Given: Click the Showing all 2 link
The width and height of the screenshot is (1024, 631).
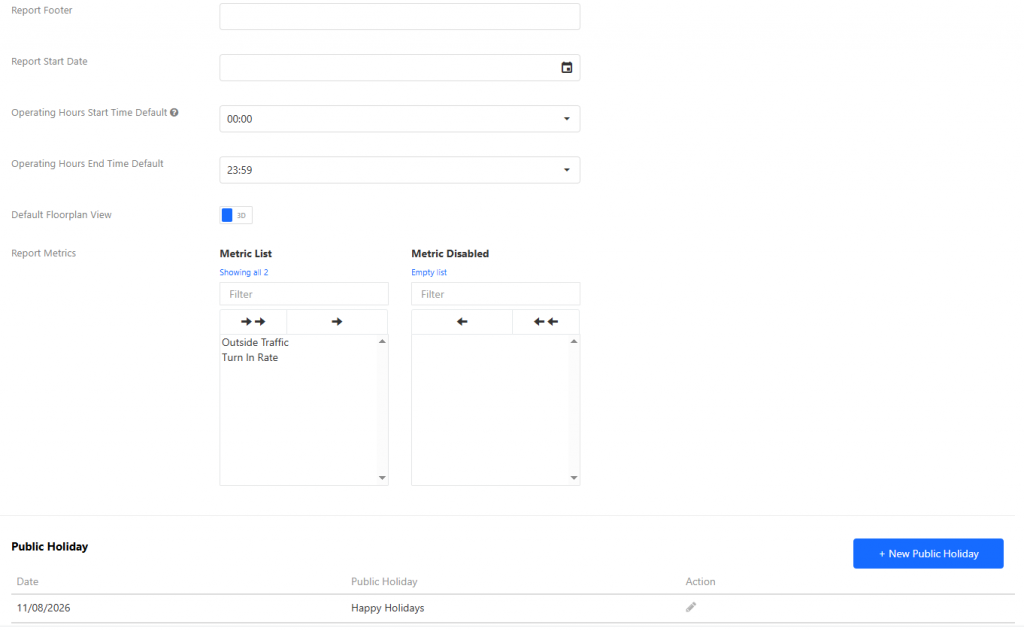Looking at the screenshot, I should (244, 272).
